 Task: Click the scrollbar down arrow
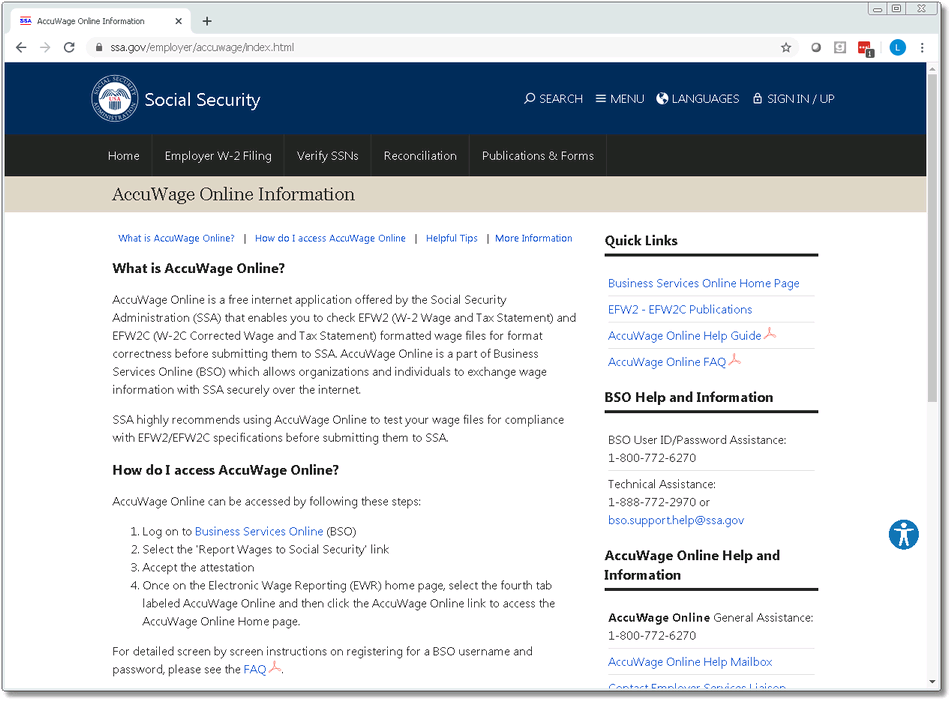click(x=933, y=682)
